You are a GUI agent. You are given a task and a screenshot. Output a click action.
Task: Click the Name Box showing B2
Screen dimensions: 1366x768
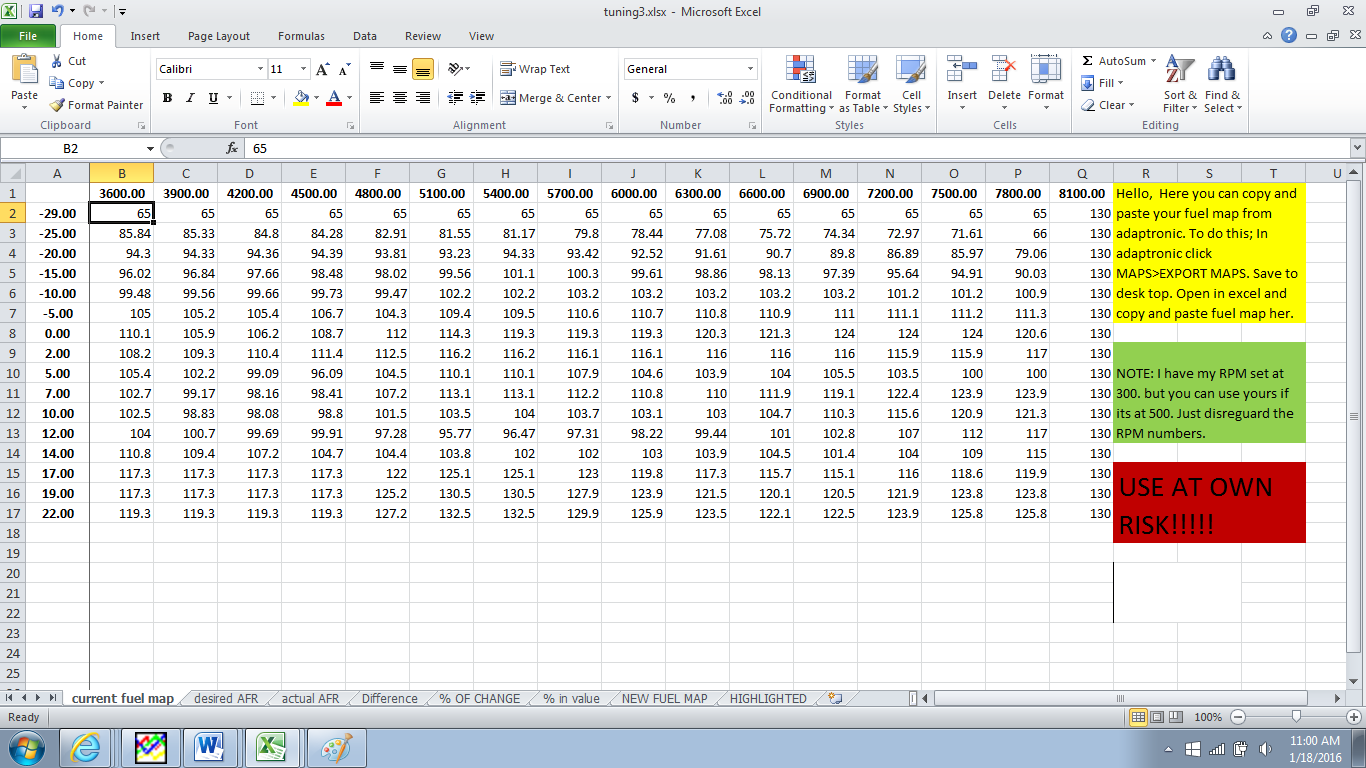coord(70,148)
